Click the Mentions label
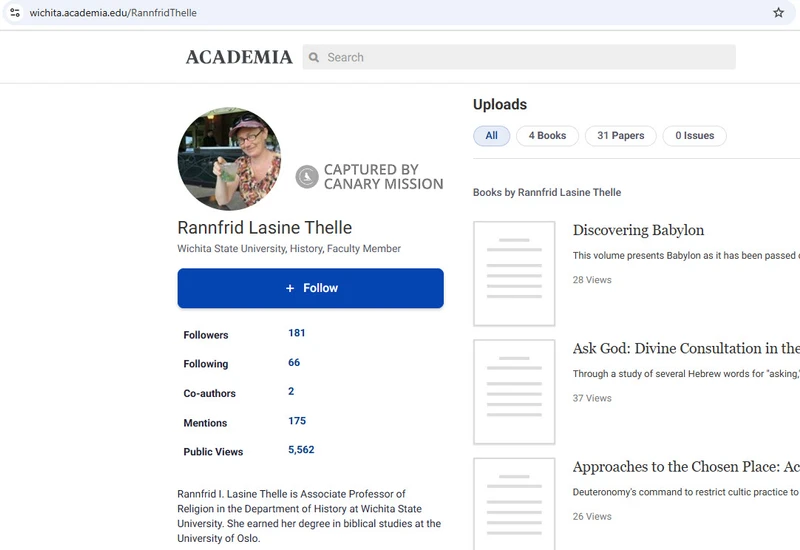The height and width of the screenshot is (550, 800). 205,423
